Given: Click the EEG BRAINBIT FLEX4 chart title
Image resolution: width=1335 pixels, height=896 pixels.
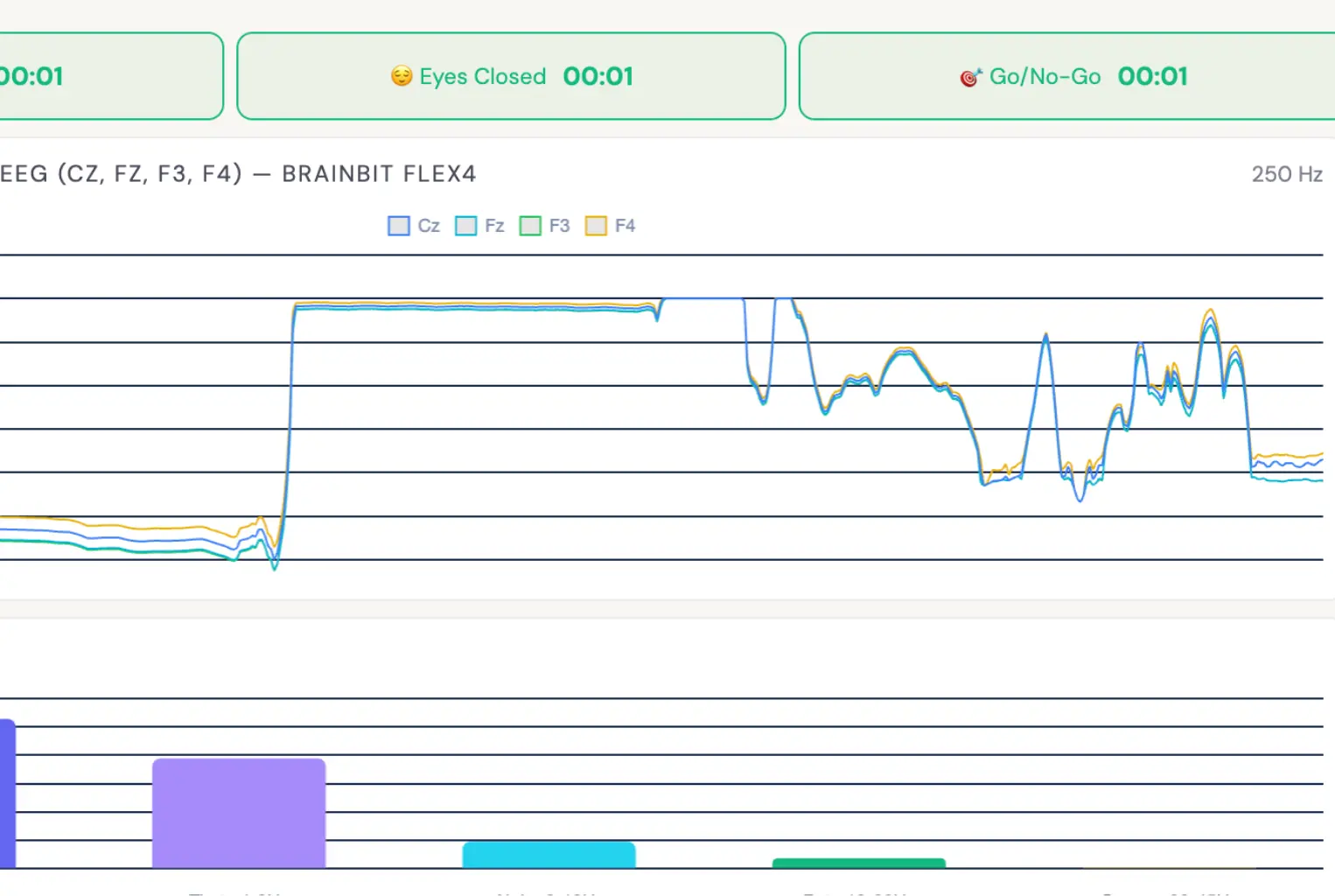Looking at the screenshot, I should (x=238, y=174).
